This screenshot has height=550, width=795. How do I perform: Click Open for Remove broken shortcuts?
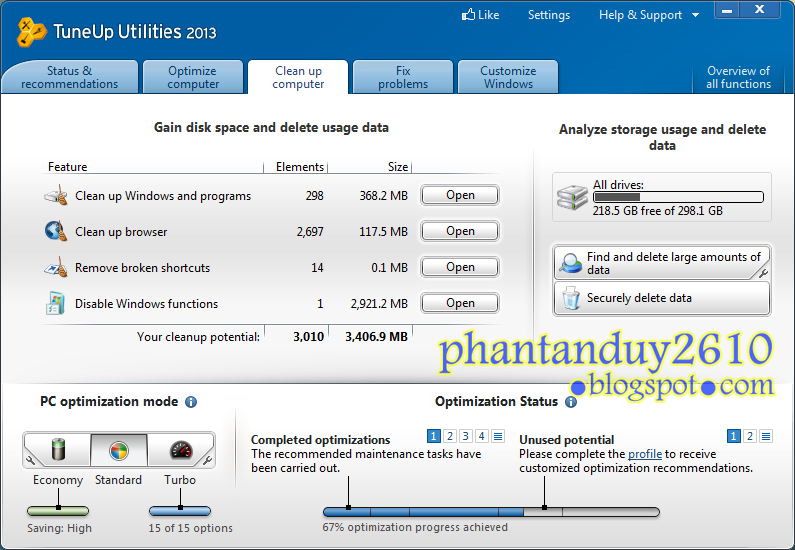460,267
